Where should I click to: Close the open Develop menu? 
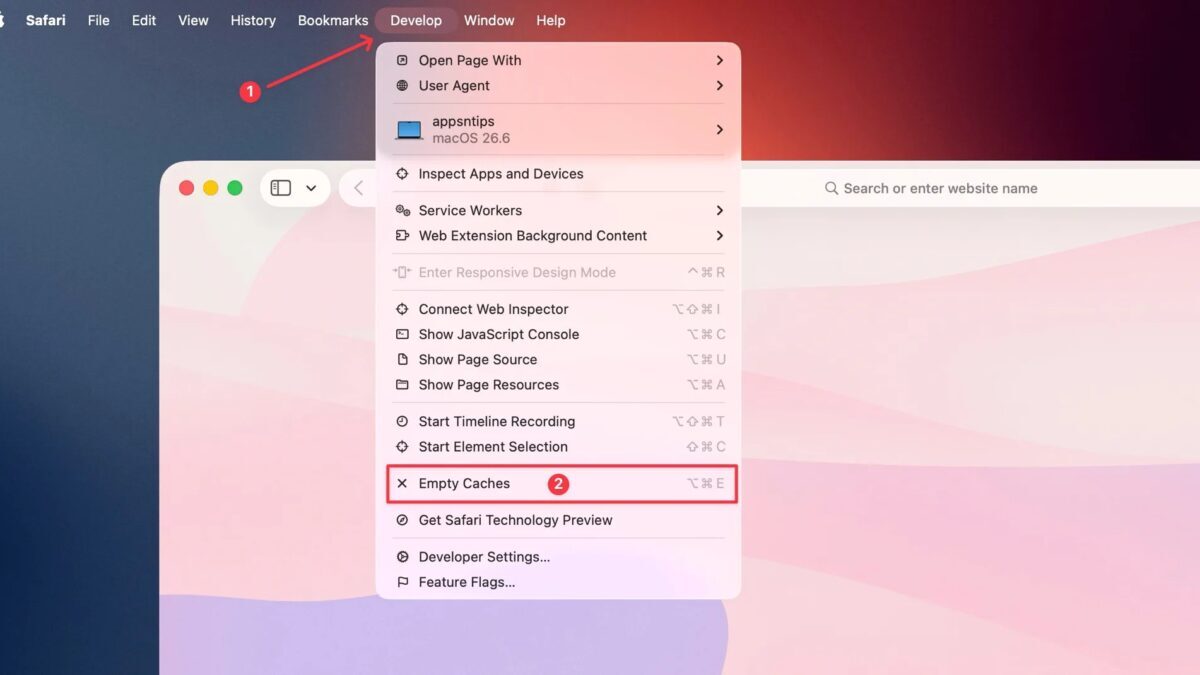click(x=416, y=20)
